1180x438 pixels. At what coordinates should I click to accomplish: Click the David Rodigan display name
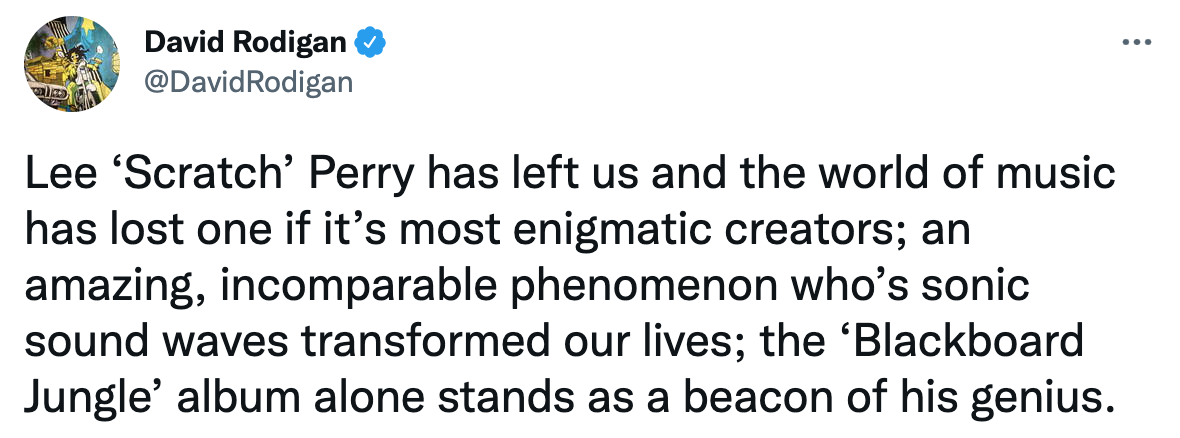245,44
